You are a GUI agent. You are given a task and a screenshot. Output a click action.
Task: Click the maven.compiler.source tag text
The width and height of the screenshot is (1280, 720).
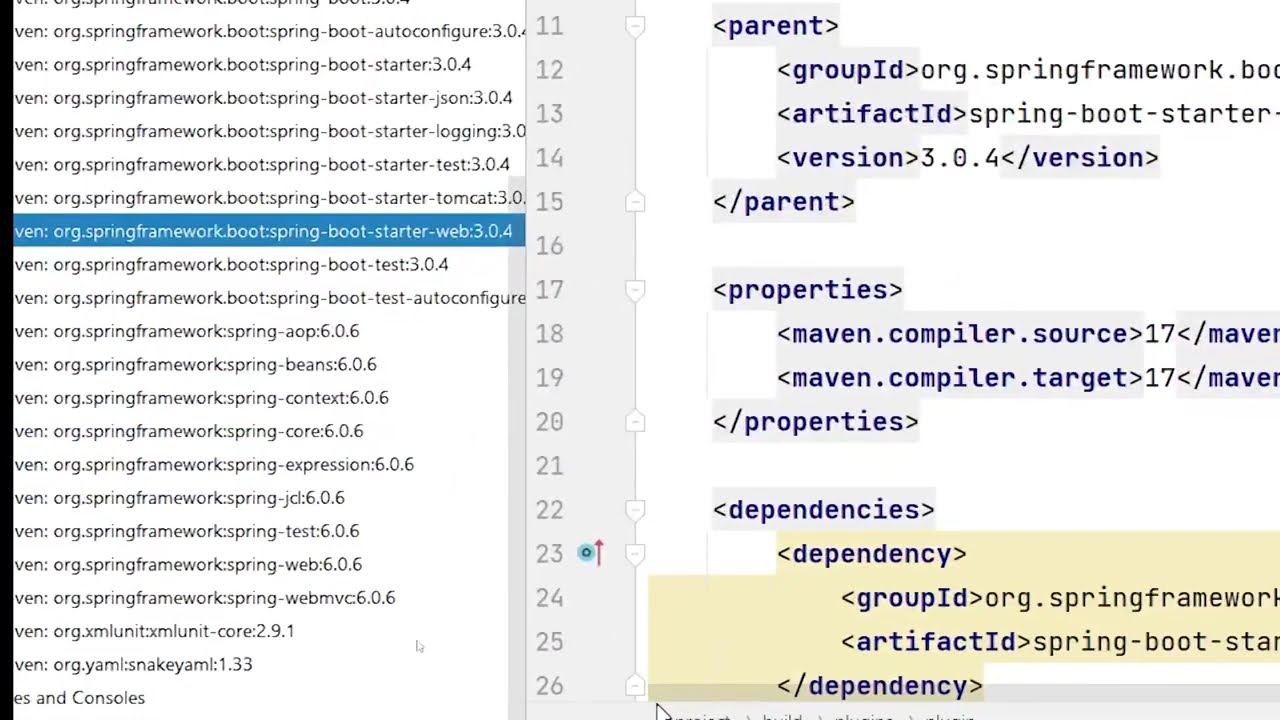click(960, 334)
